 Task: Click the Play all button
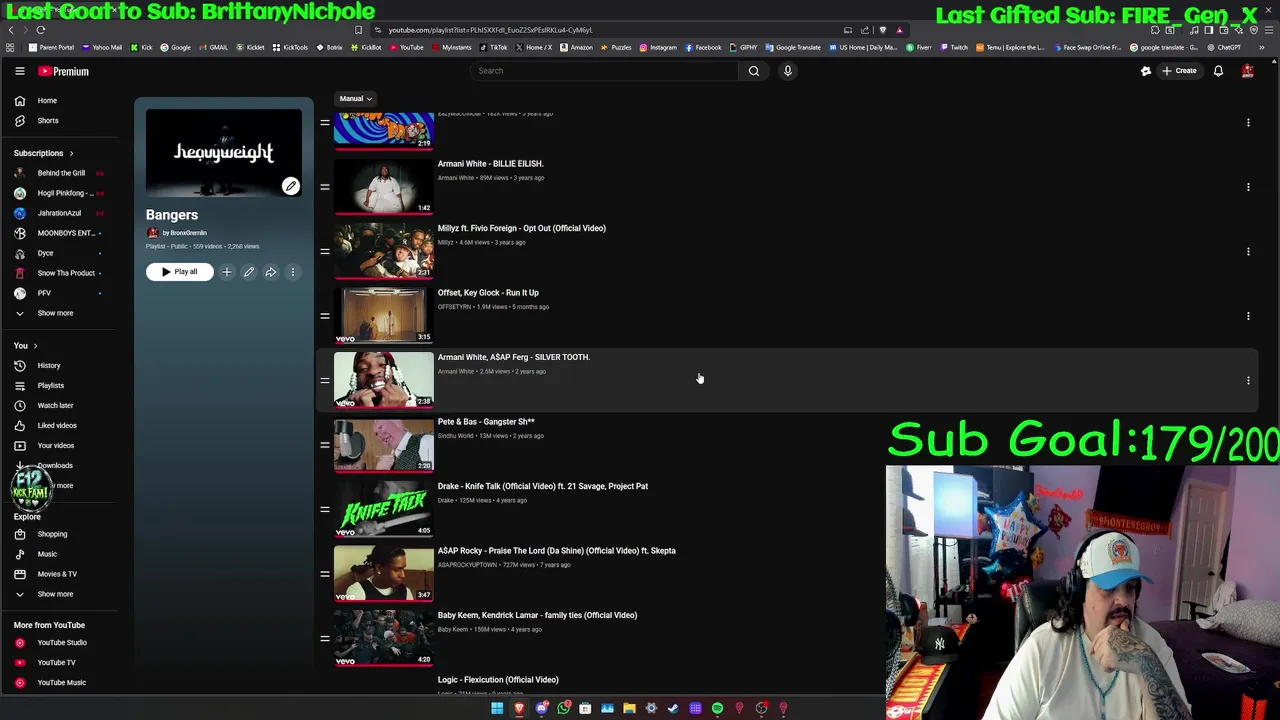[180, 272]
